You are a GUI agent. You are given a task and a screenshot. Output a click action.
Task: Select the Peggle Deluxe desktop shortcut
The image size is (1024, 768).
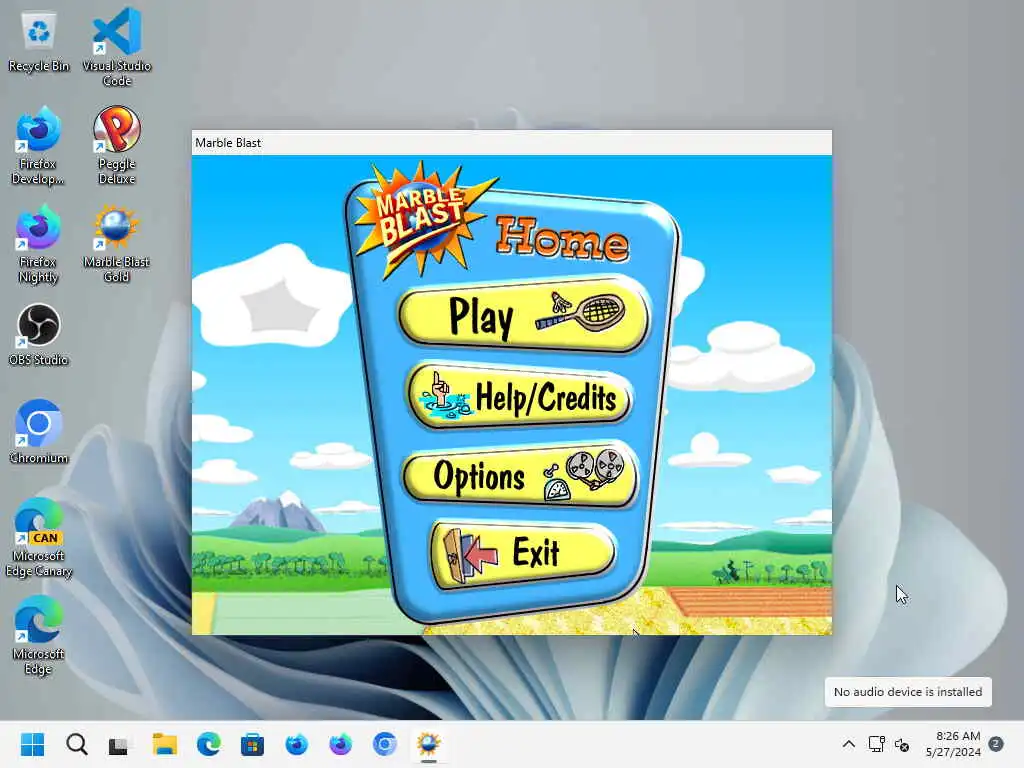coord(117,146)
